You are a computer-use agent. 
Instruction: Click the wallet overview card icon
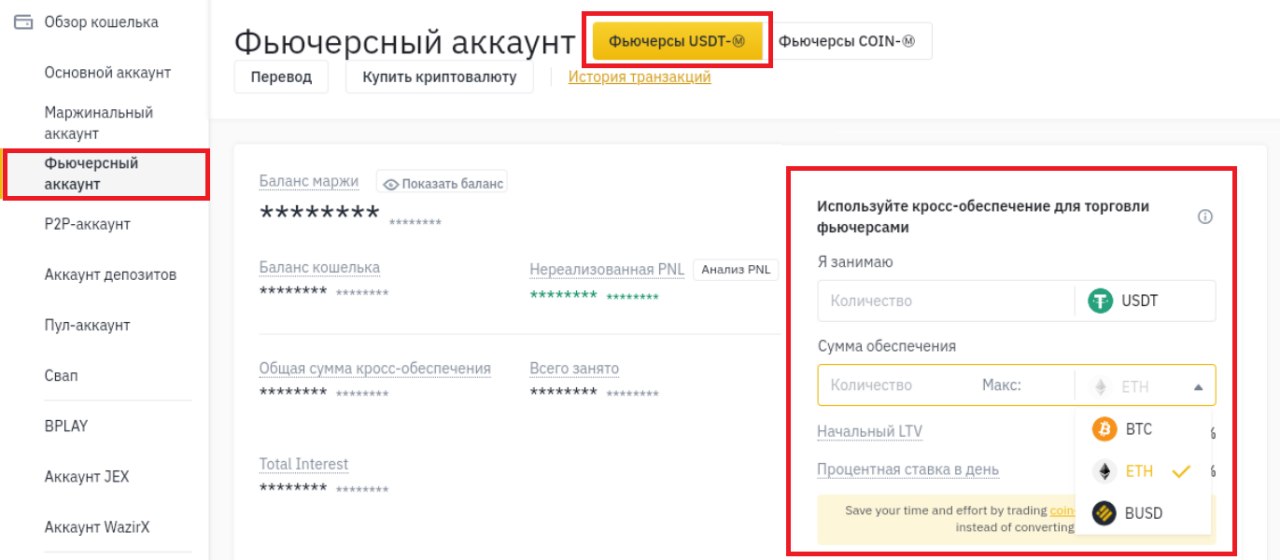[x=23, y=22]
